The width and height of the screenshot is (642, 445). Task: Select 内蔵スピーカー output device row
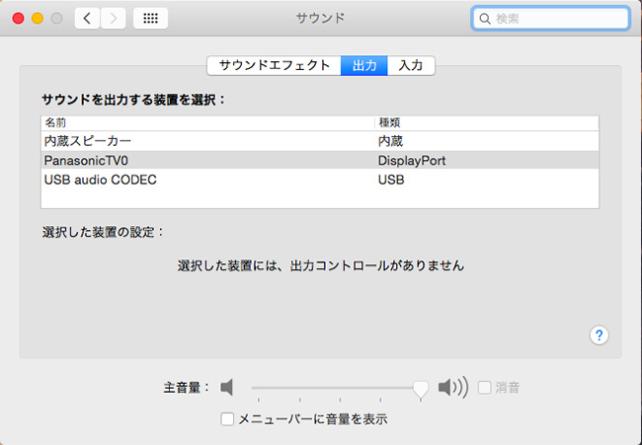pos(320,141)
